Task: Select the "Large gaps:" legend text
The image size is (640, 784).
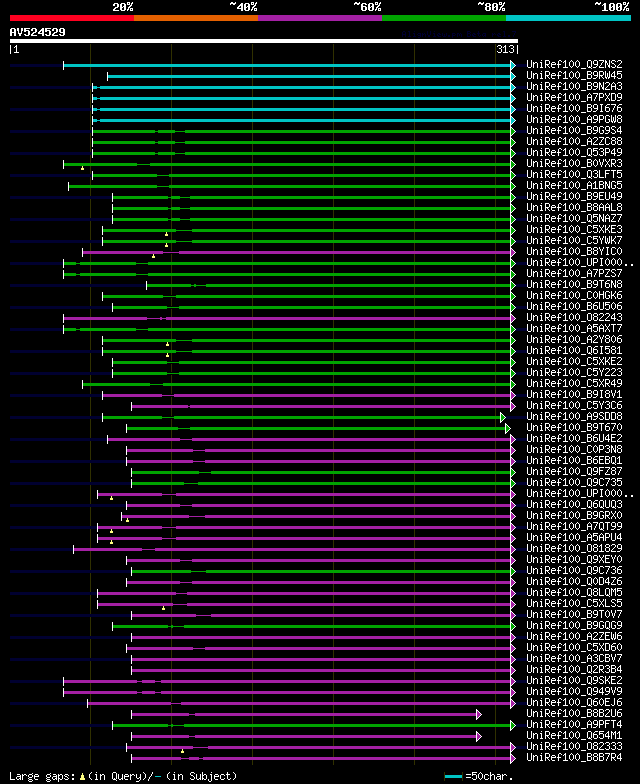Action: [42, 776]
